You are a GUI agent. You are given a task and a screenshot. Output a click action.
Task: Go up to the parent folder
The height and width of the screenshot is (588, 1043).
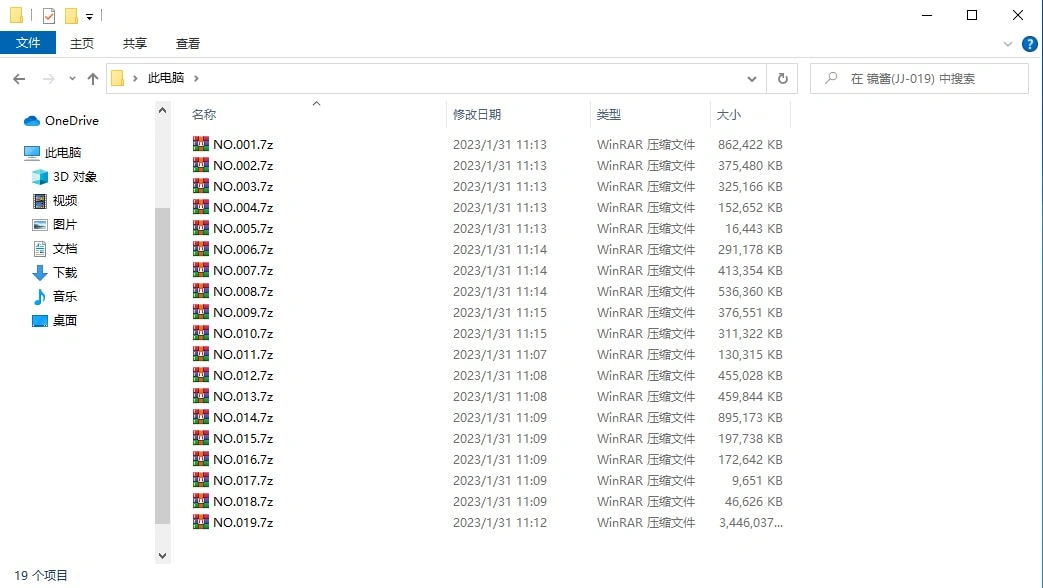92,78
